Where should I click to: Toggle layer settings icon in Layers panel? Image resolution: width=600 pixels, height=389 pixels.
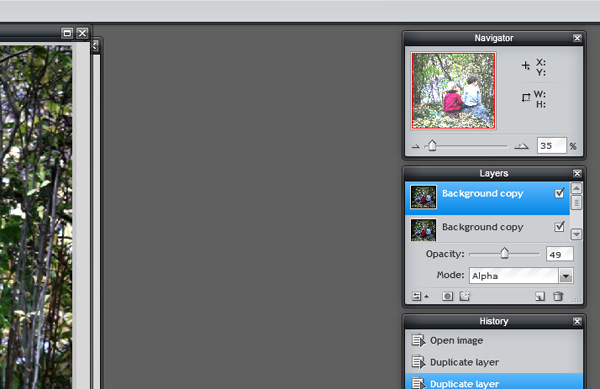tap(416, 296)
